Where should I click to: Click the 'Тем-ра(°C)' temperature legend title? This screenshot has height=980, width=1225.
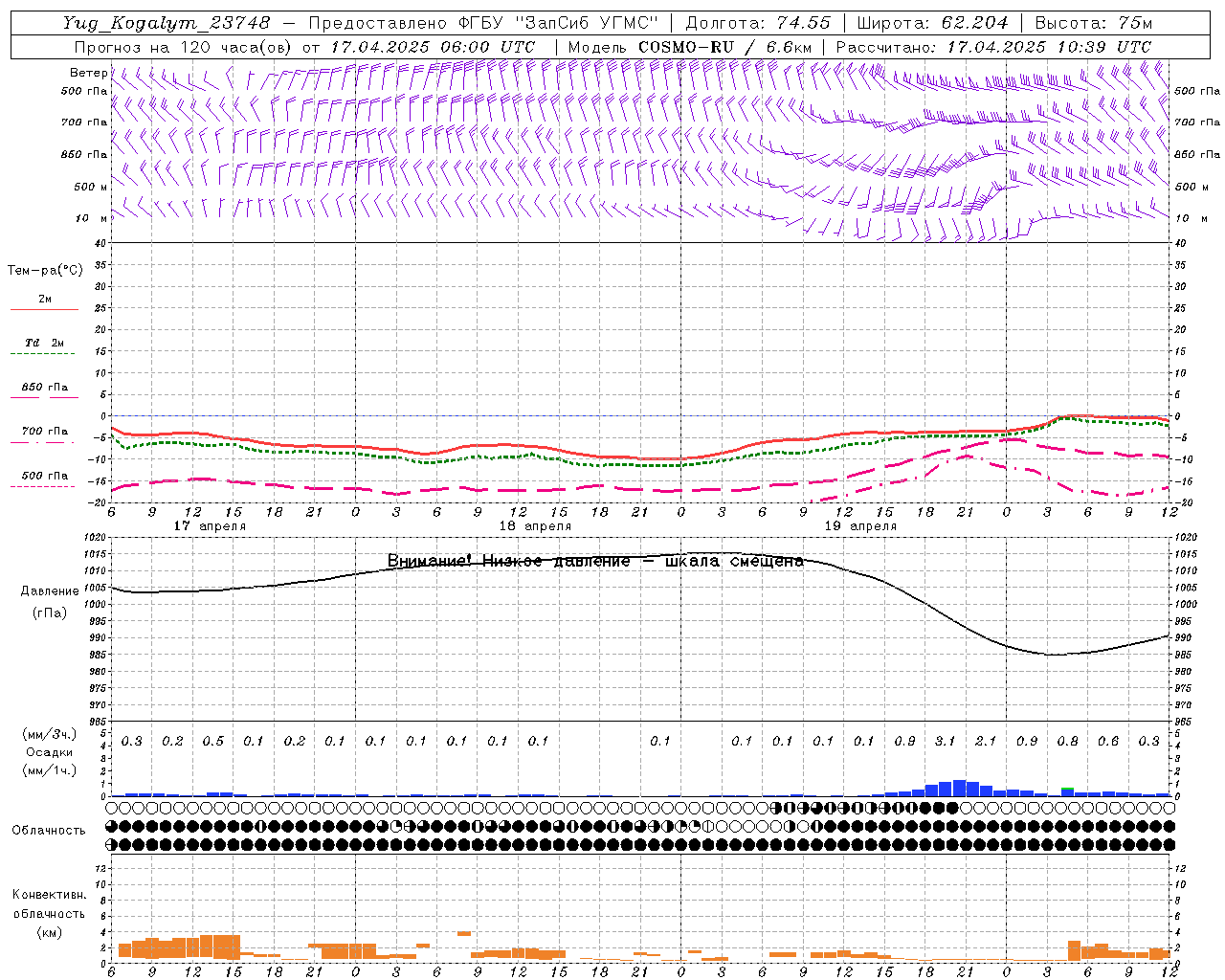point(45,271)
